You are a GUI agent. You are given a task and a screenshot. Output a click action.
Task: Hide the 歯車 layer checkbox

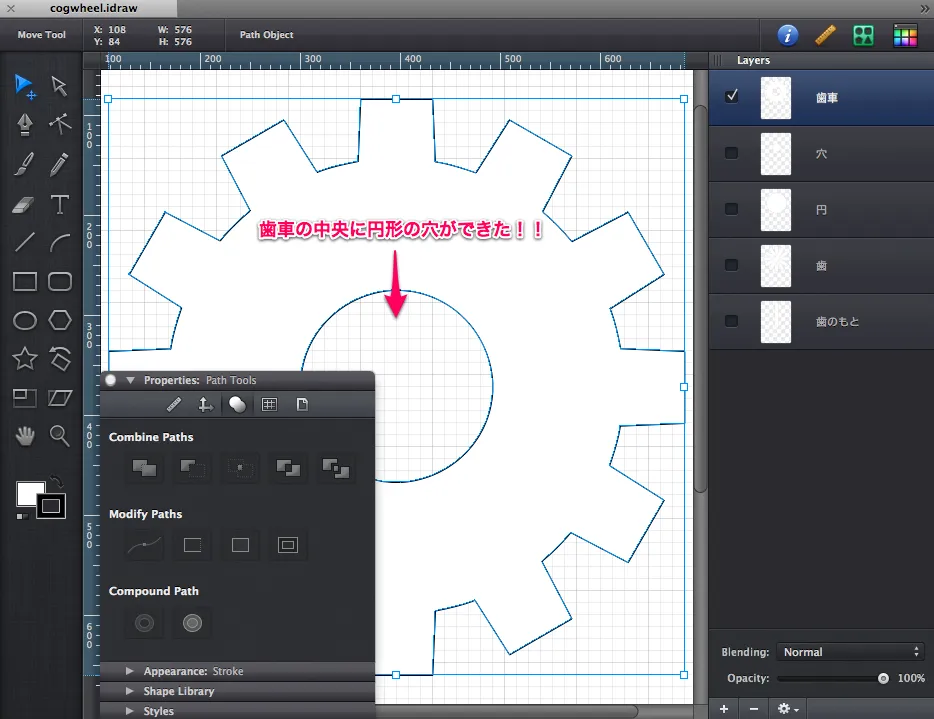coord(732,97)
